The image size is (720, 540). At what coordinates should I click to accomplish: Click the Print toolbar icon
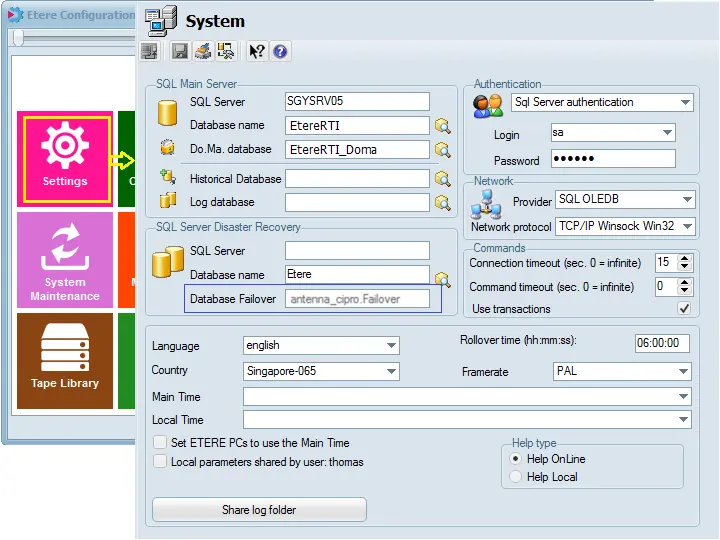203,51
